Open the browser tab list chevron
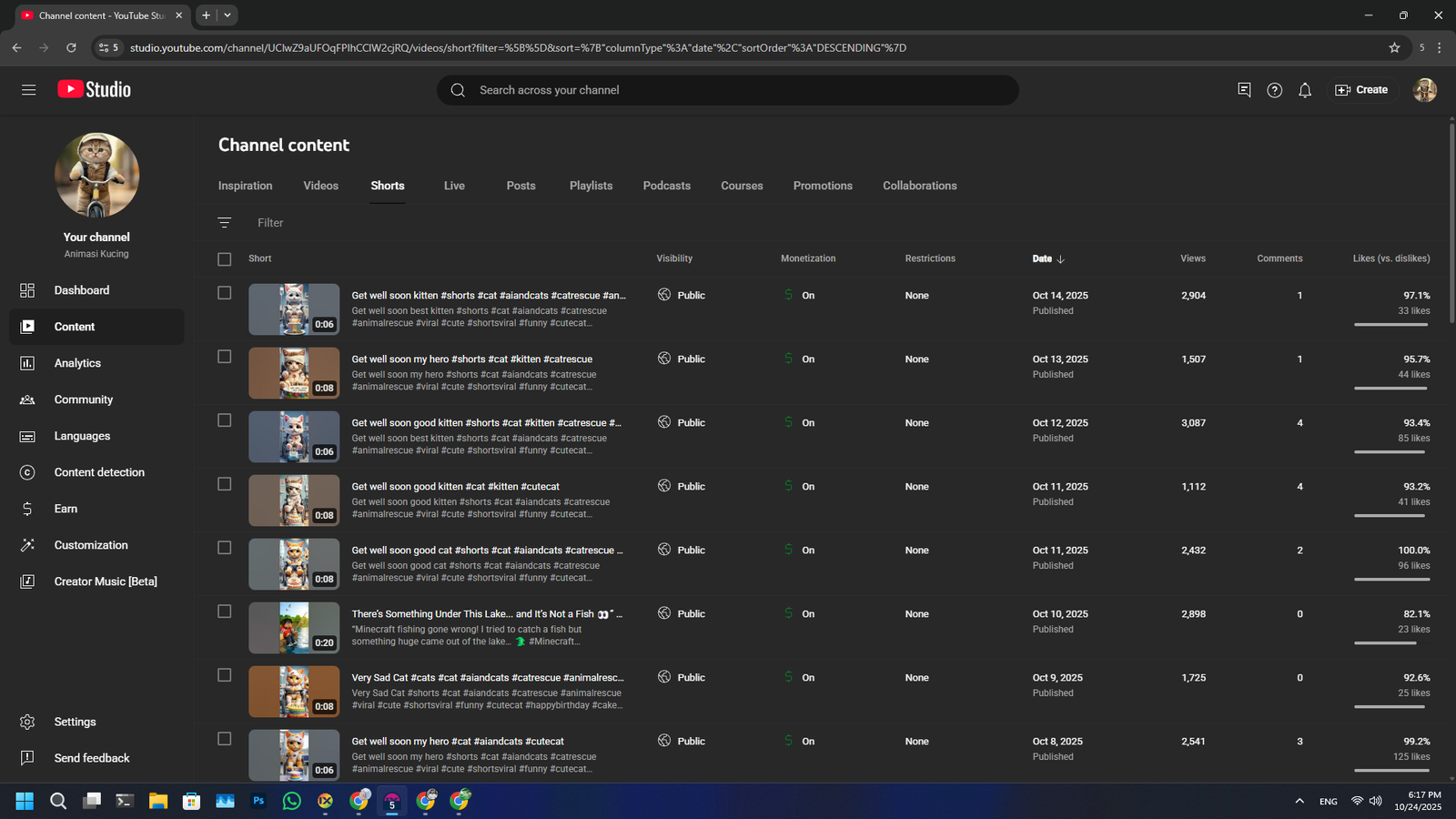The height and width of the screenshot is (819, 1456). (x=227, y=15)
